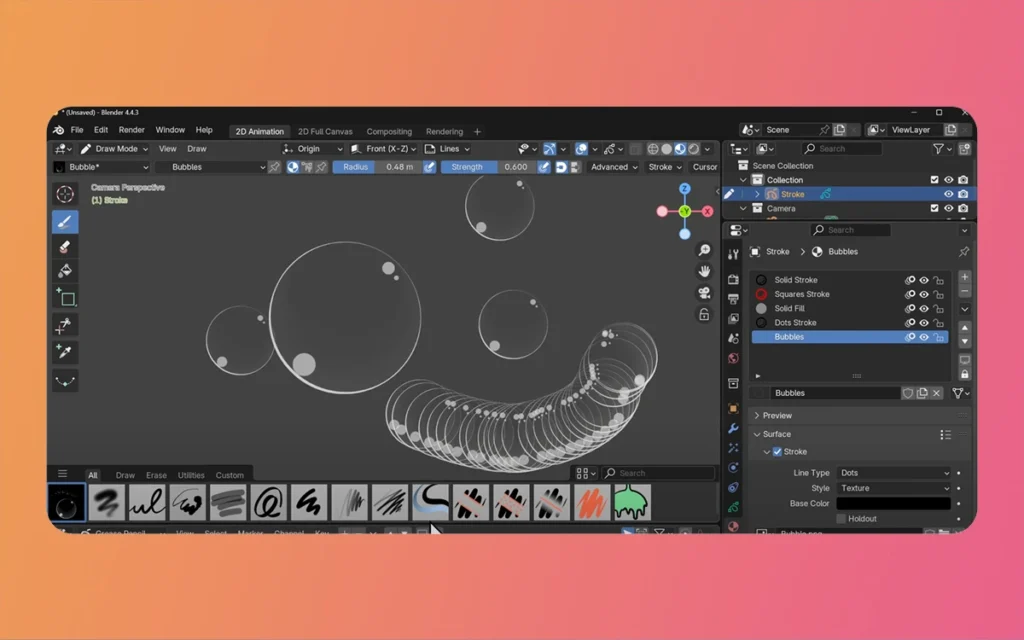Image resolution: width=1024 pixels, height=640 pixels.
Task: Open the Advanced brush settings dropdown
Action: [613, 167]
